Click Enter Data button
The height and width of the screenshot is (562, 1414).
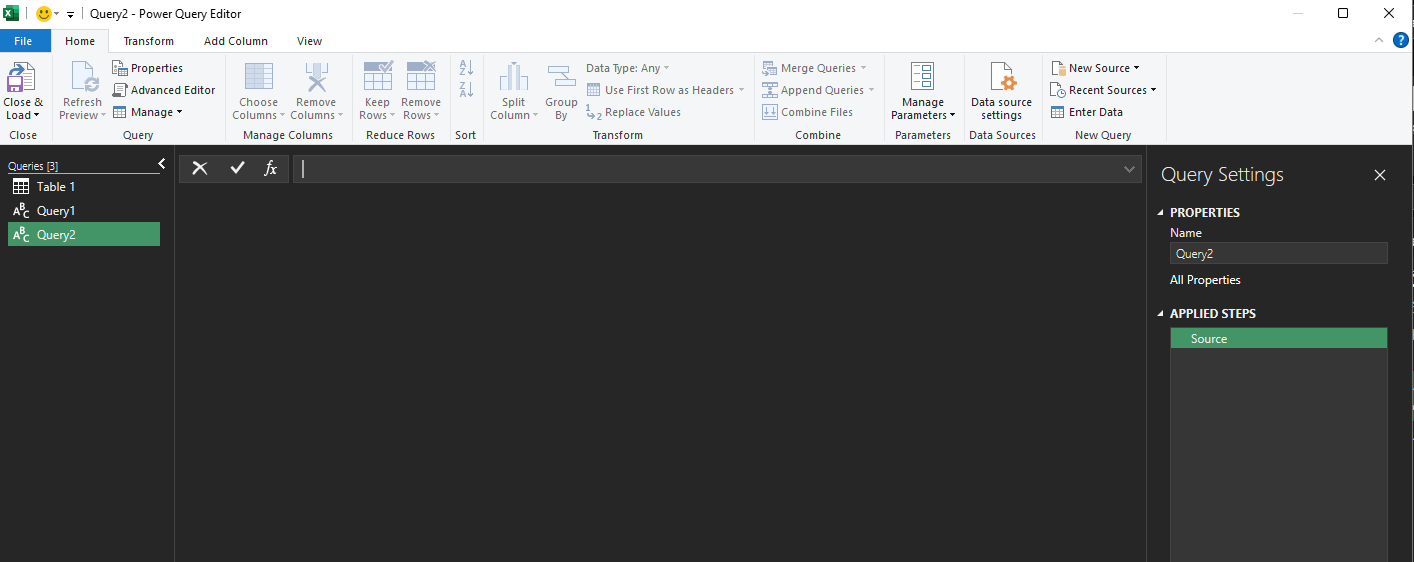point(1087,112)
